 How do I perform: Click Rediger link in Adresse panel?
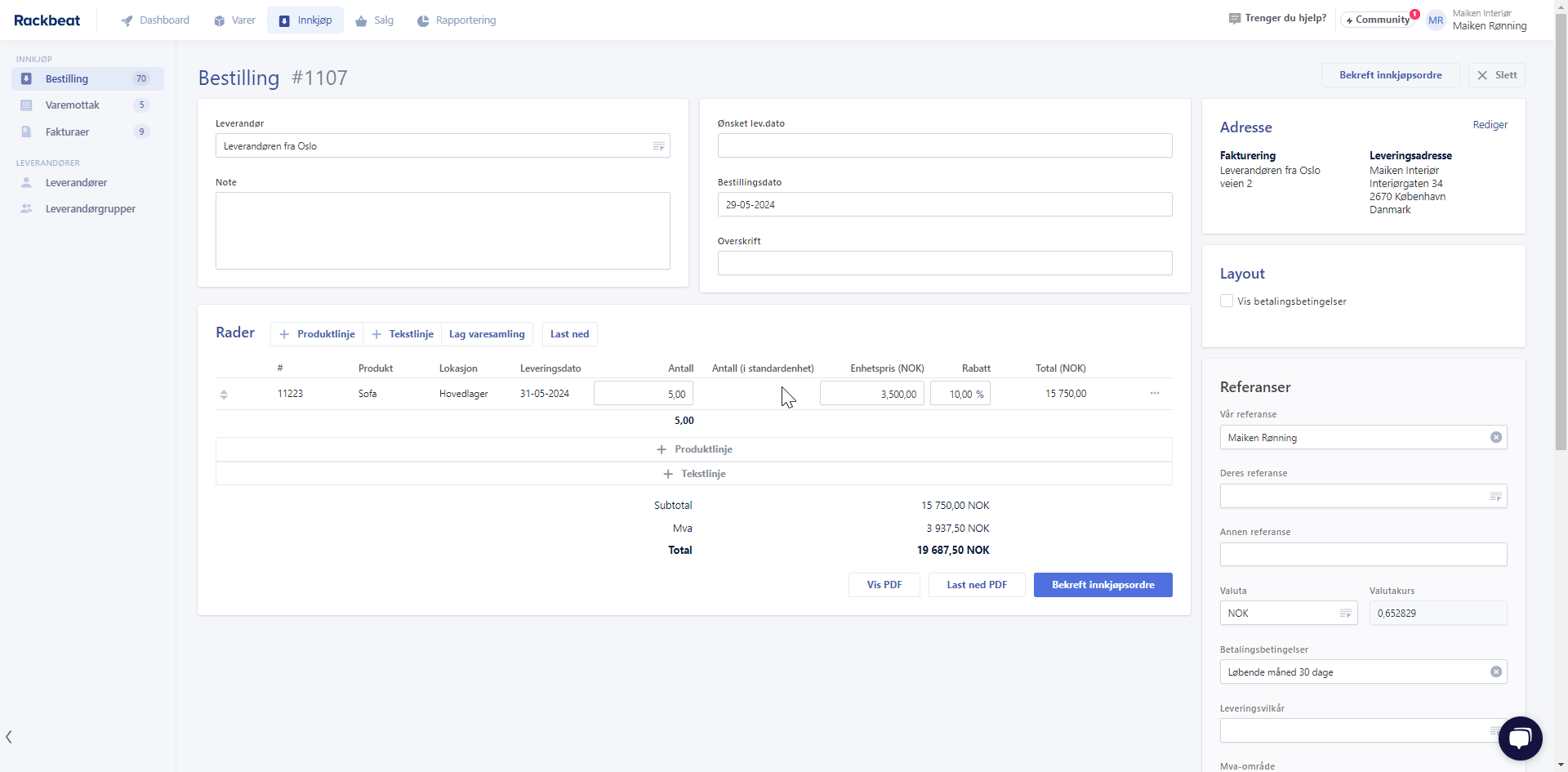coord(1490,125)
